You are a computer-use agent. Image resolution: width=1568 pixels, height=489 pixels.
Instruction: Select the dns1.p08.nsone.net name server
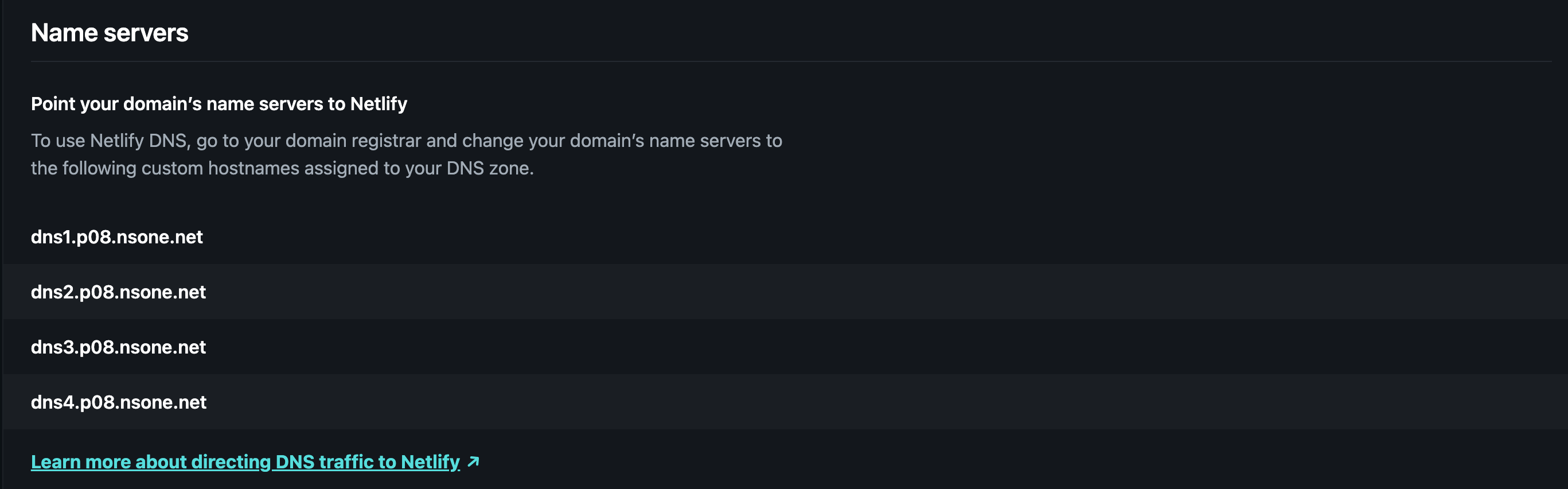point(117,237)
